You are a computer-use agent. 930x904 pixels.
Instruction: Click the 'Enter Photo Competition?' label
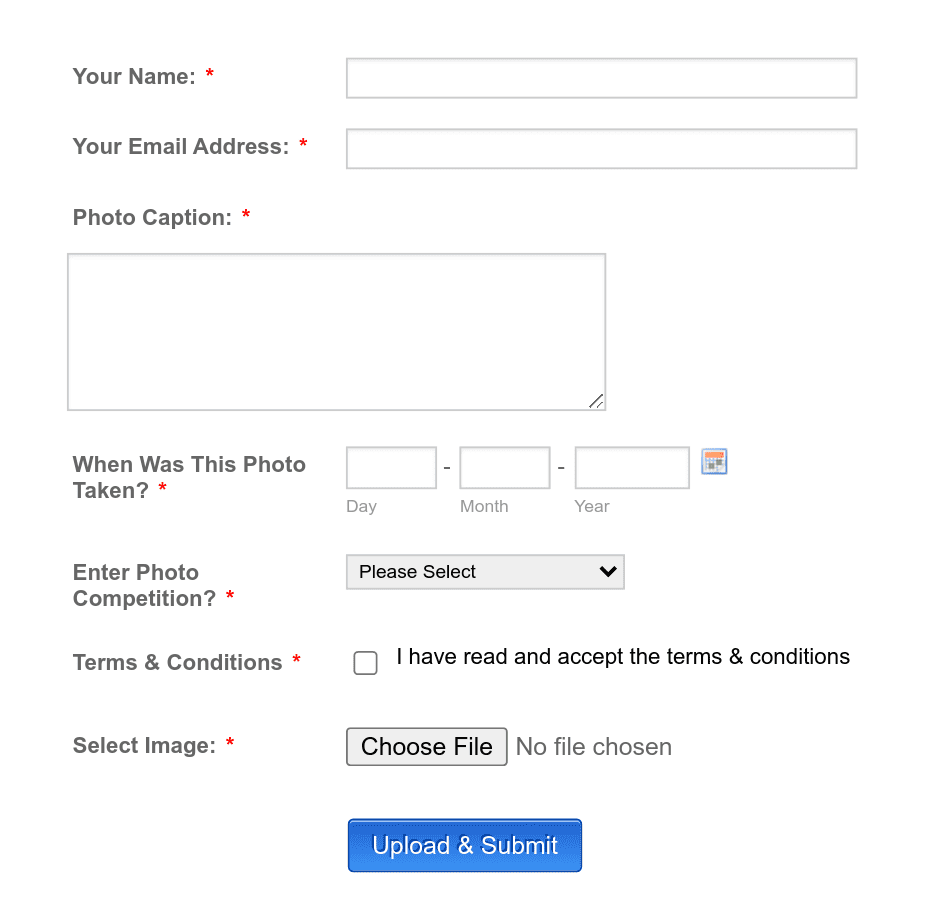point(144,585)
